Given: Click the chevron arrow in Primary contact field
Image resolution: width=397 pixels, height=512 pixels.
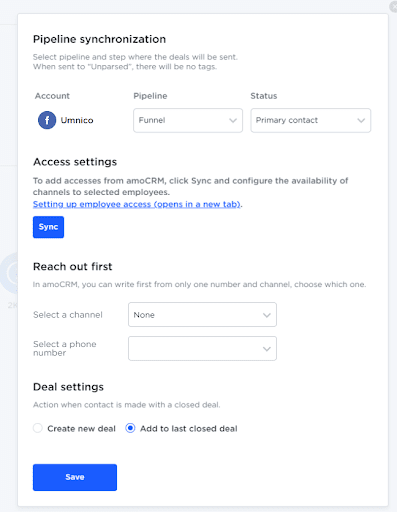Looking at the screenshot, I should (x=361, y=120).
